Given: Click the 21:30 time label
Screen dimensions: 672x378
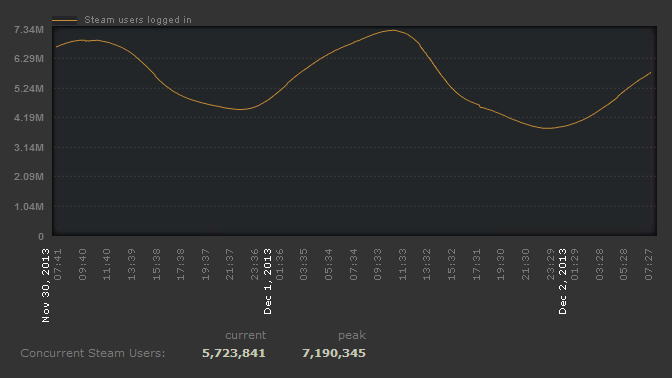Looking at the screenshot, I should tap(525, 264).
